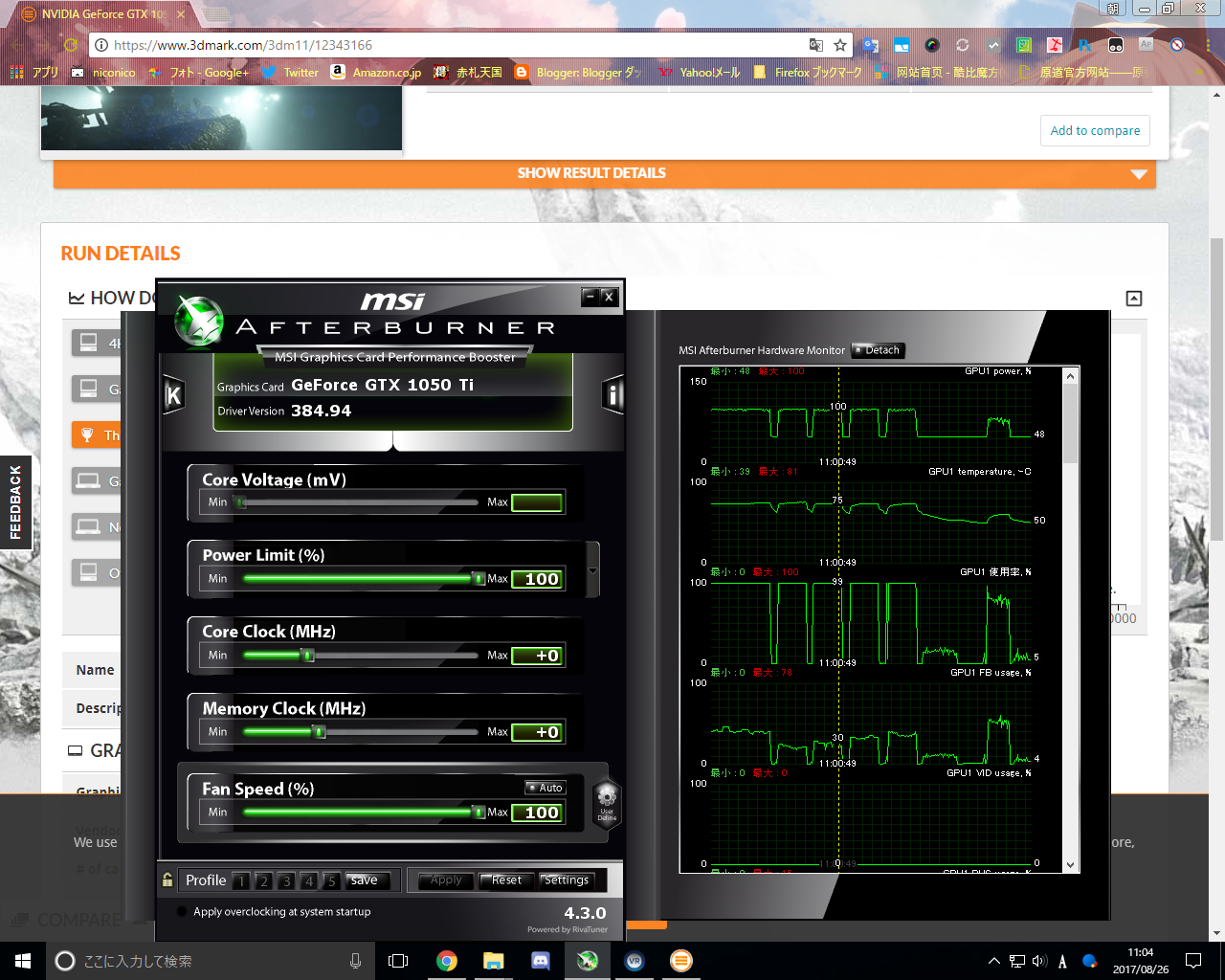Click the GPU1 power graph
This screenshot has width=1225, height=980.
(871, 420)
